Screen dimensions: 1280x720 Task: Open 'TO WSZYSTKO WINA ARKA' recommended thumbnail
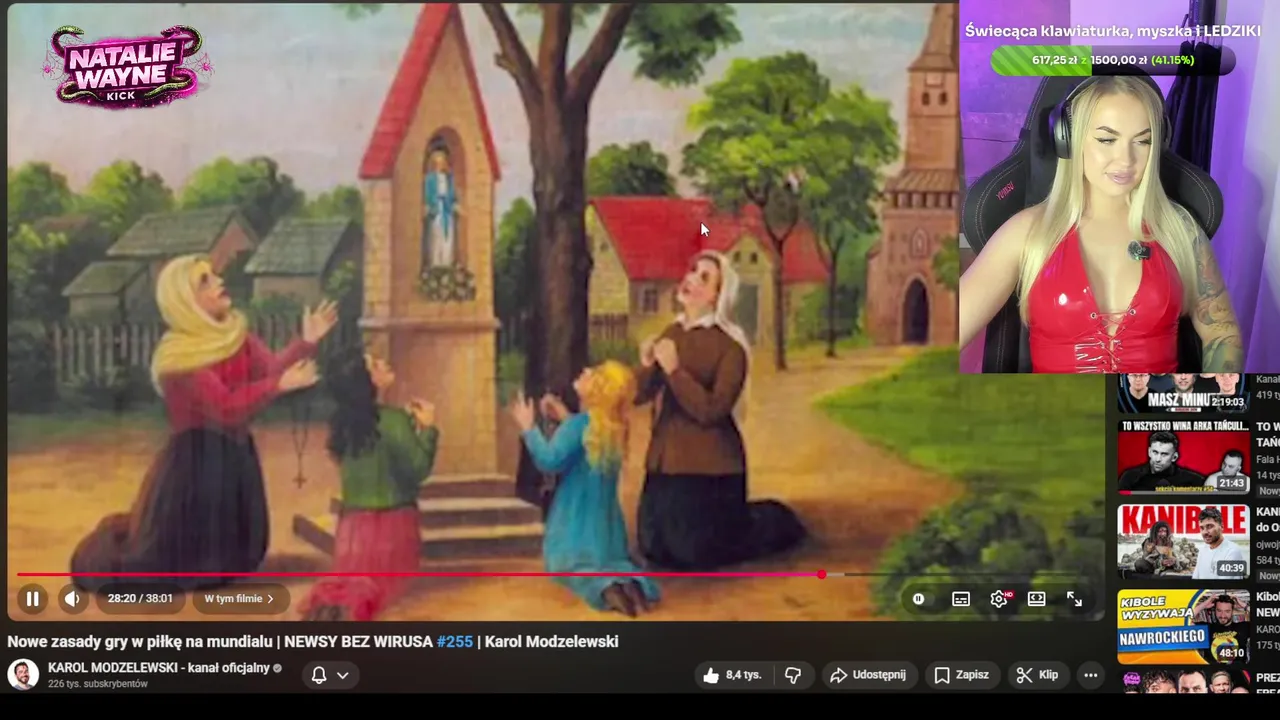coord(1183,457)
